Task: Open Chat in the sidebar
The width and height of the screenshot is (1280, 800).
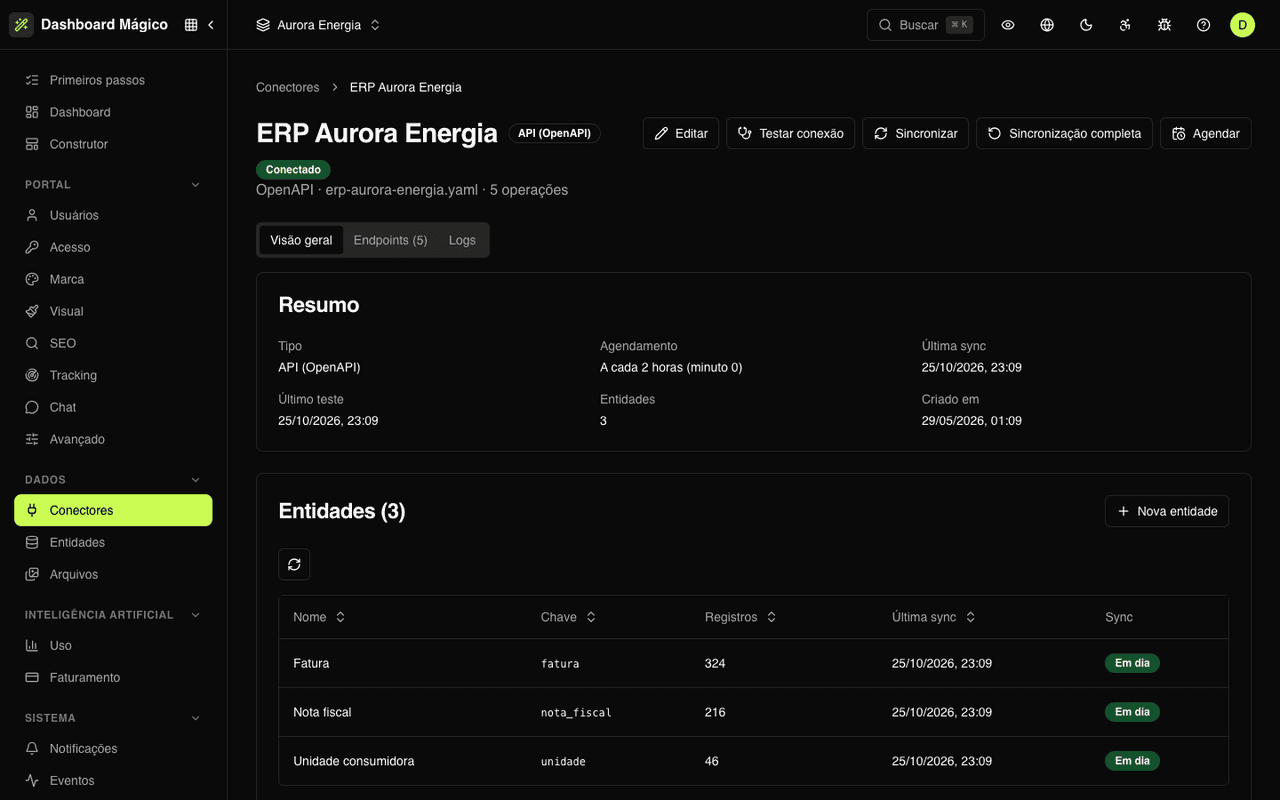Action: point(113,407)
